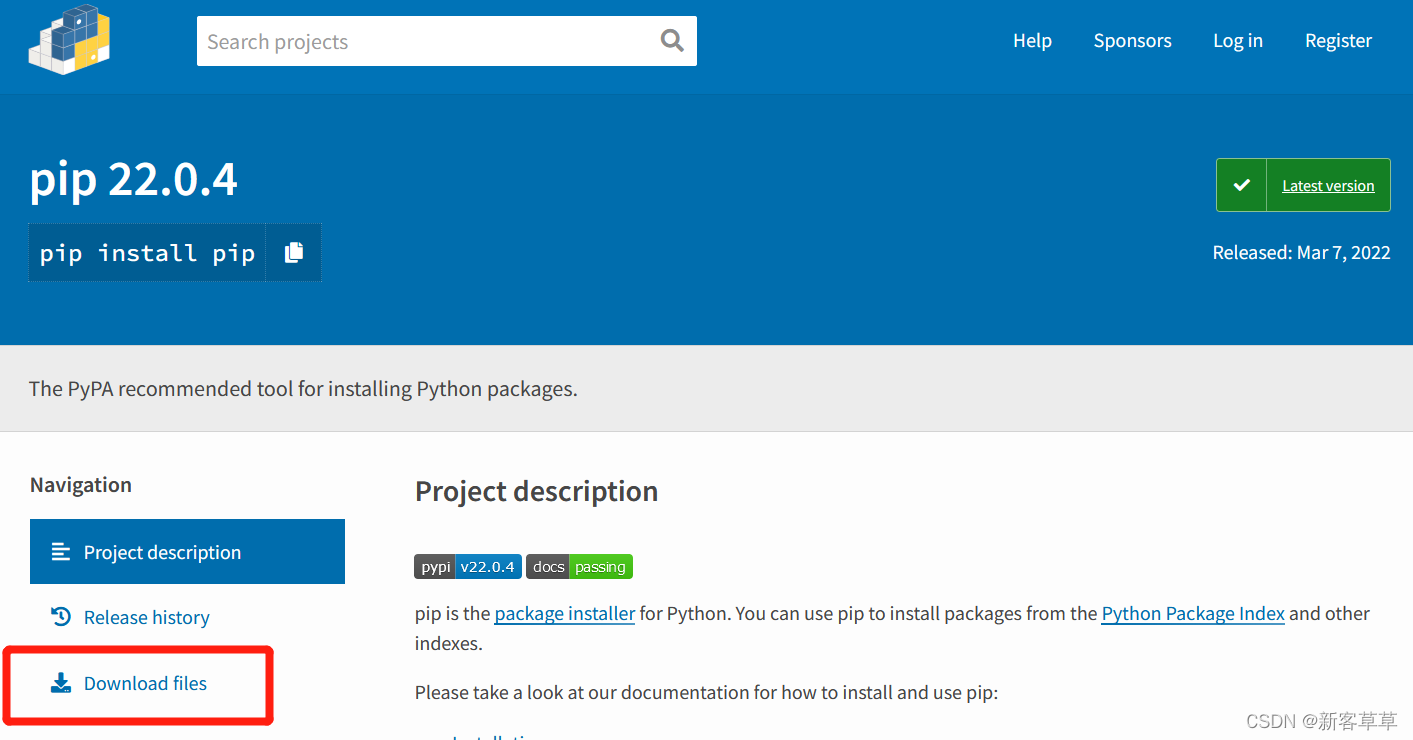Viewport: 1413px width, 740px height.
Task: Open the Register page
Action: point(1338,41)
